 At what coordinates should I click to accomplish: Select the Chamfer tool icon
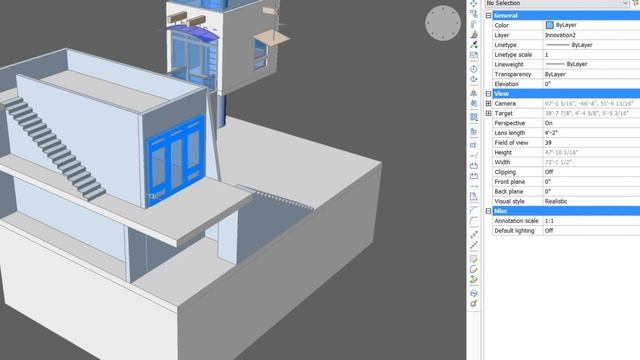coord(473,210)
